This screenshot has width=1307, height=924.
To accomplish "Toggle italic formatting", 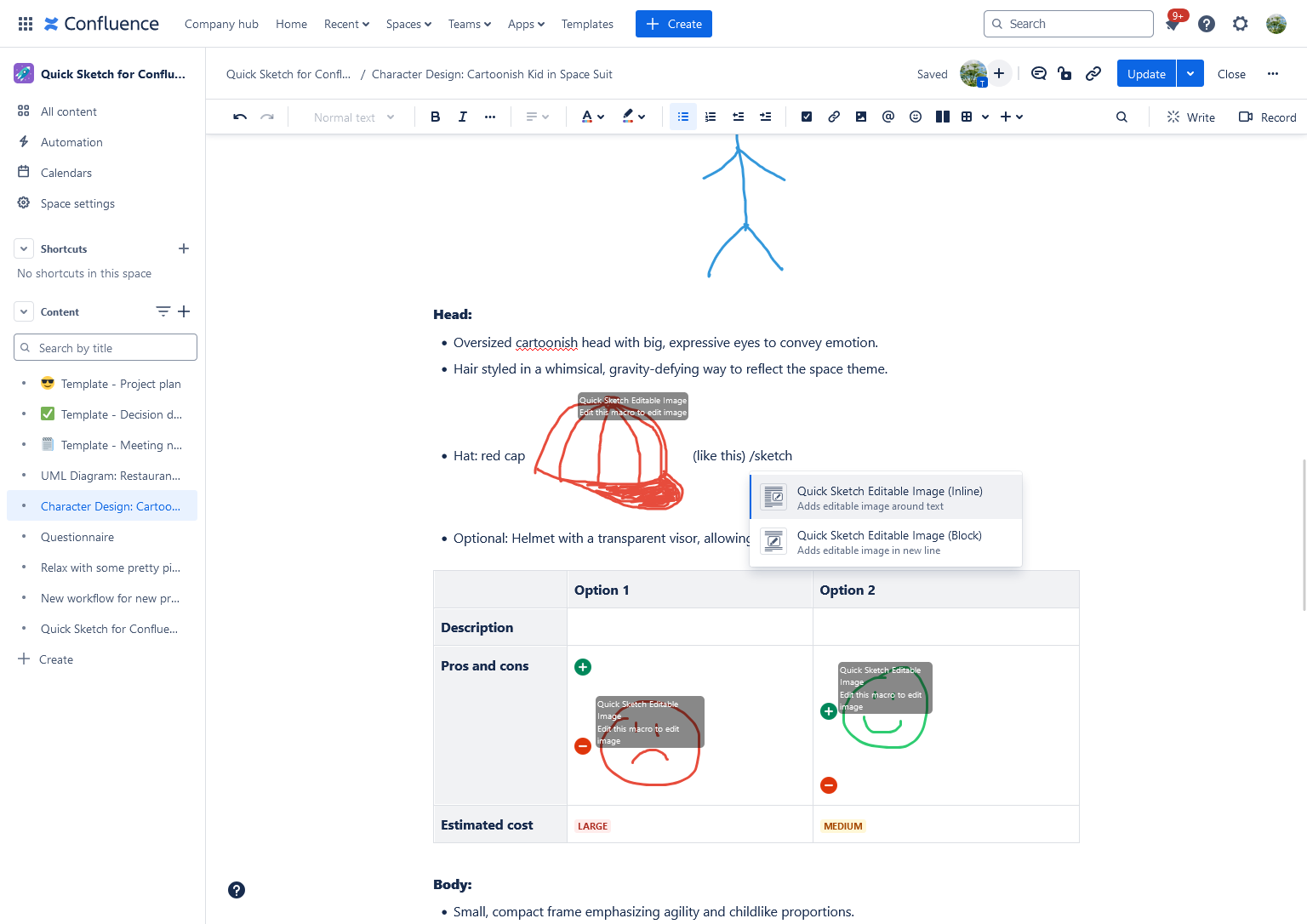I will (x=462, y=117).
